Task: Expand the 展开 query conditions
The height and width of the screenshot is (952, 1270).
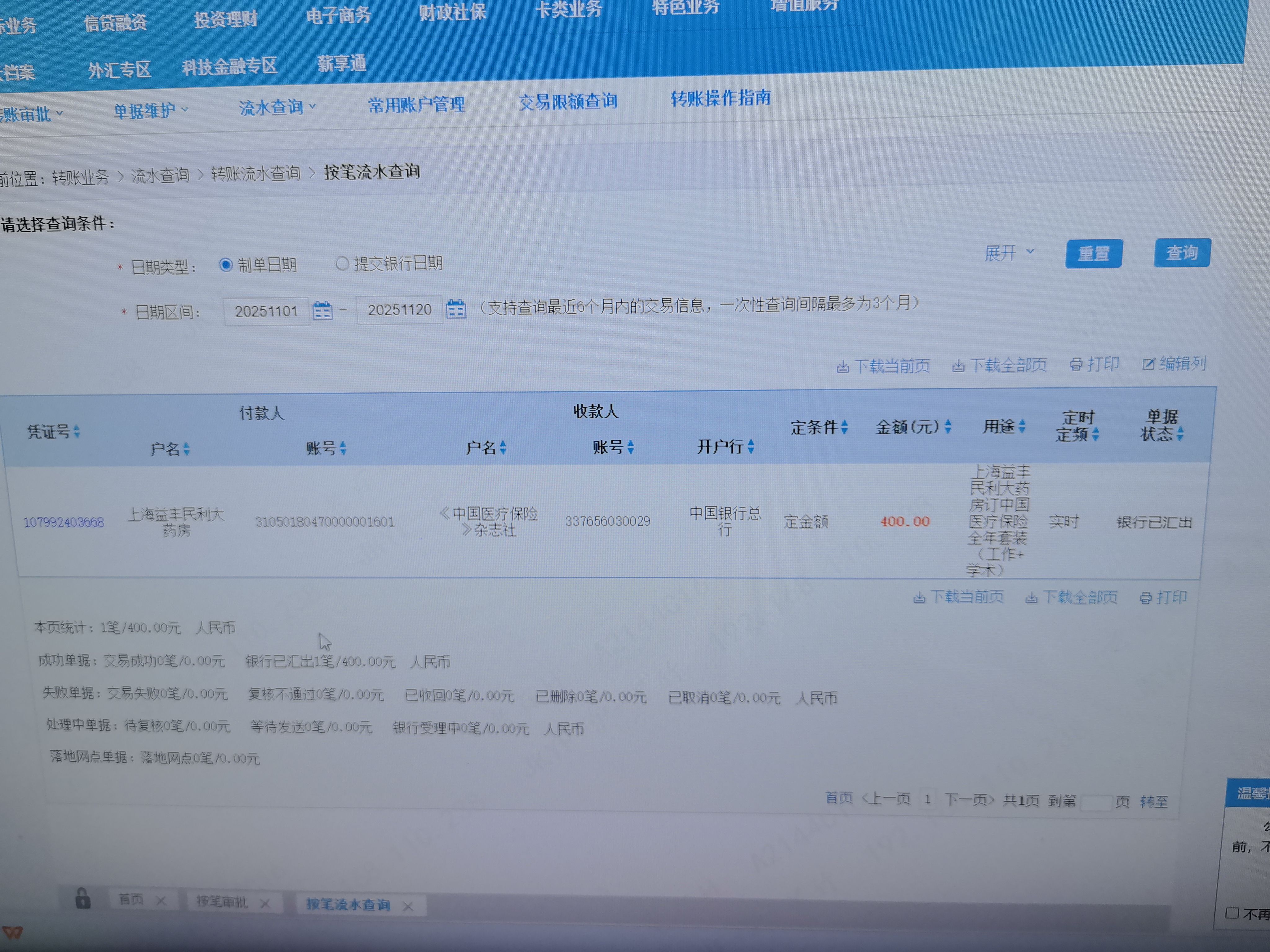Action: click(x=1009, y=253)
